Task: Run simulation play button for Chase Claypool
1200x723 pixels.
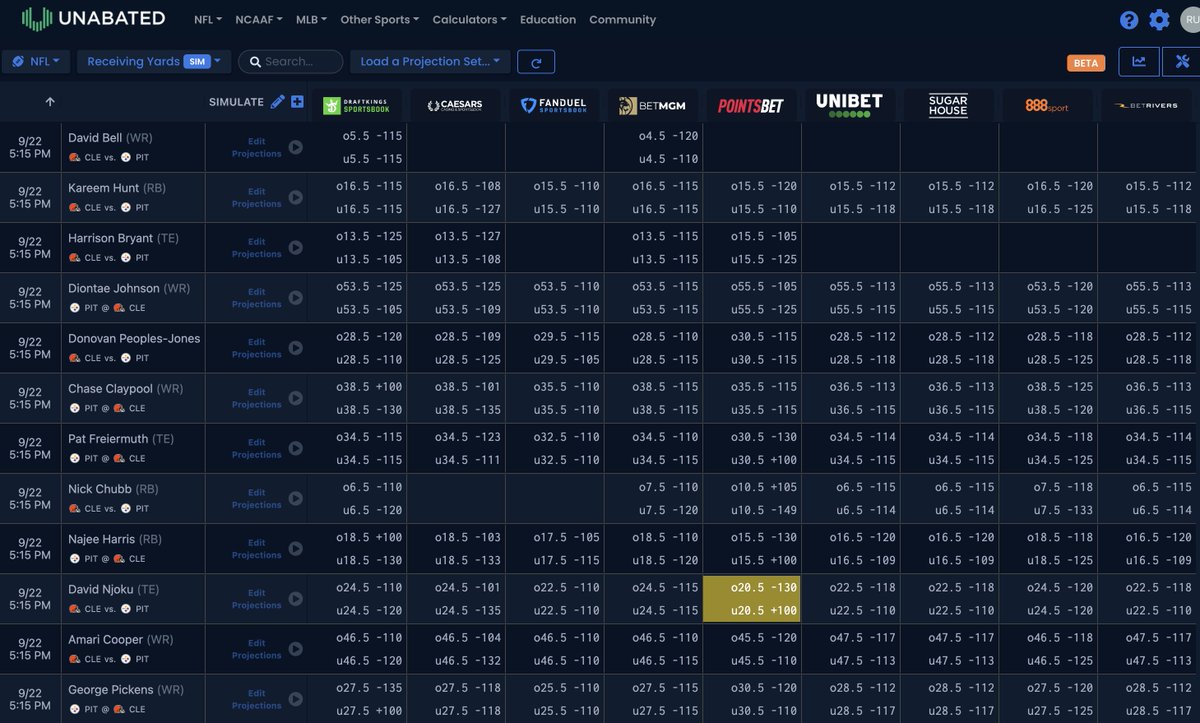Action: pos(295,398)
